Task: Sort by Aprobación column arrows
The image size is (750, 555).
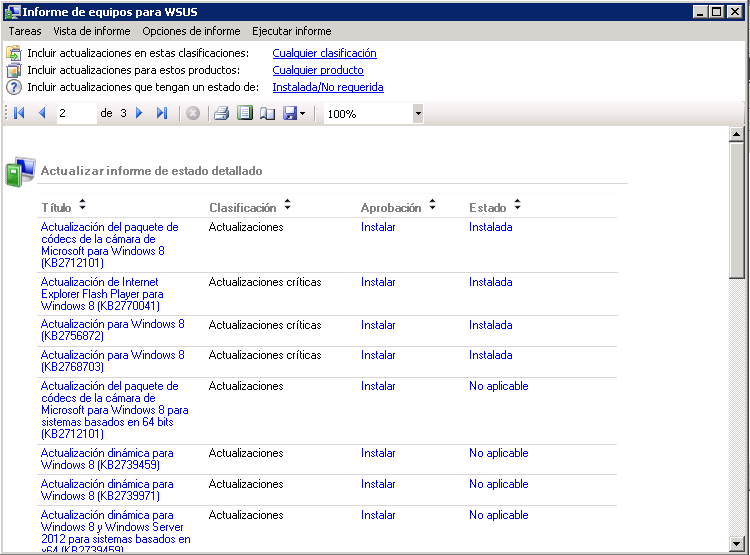Action: 432,205
